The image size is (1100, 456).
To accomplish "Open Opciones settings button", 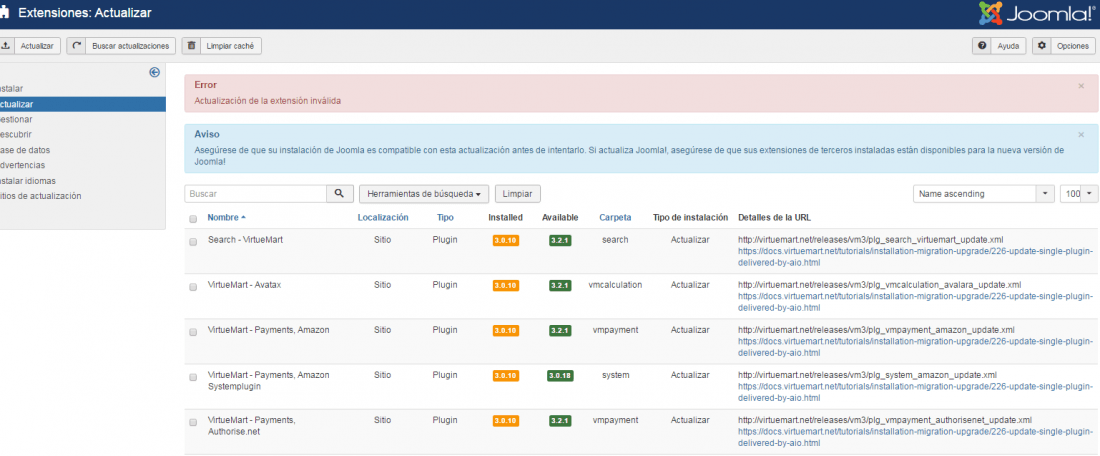I will pos(1064,46).
